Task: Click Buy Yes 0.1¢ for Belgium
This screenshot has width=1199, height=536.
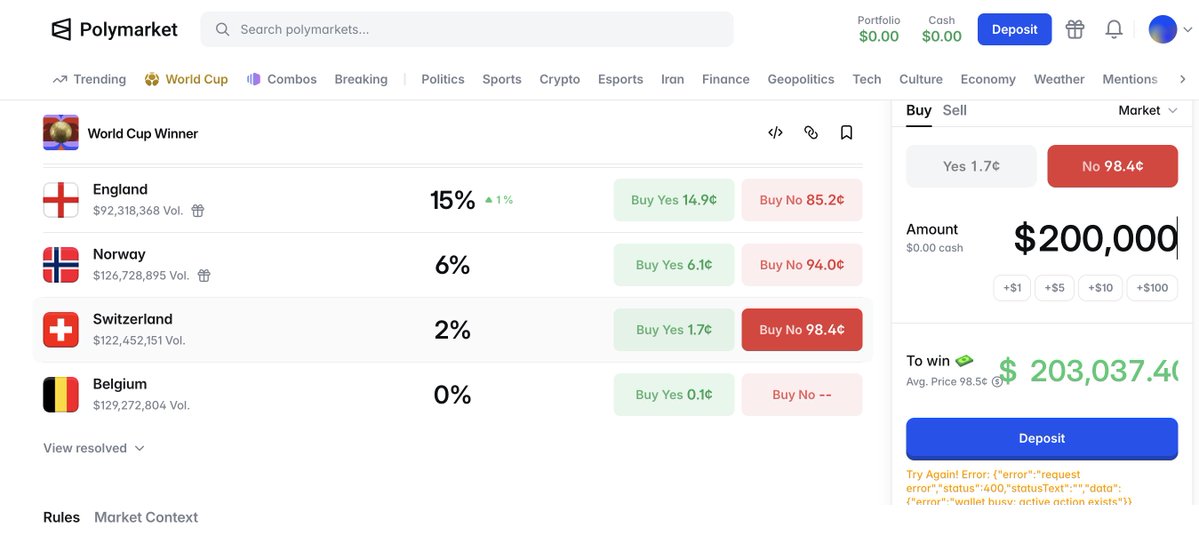Action: click(674, 395)
